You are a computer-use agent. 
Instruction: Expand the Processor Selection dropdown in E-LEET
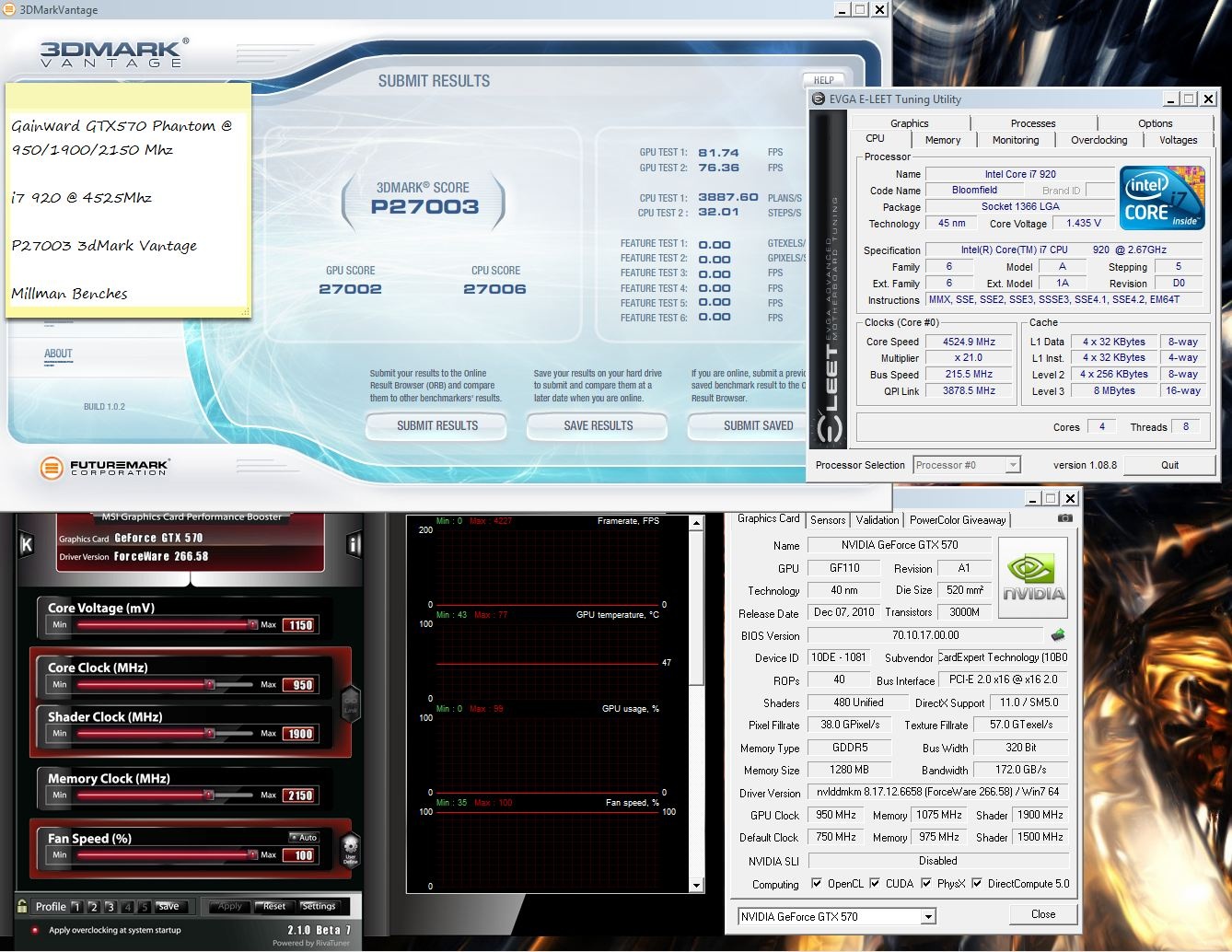pos(1013,465)
